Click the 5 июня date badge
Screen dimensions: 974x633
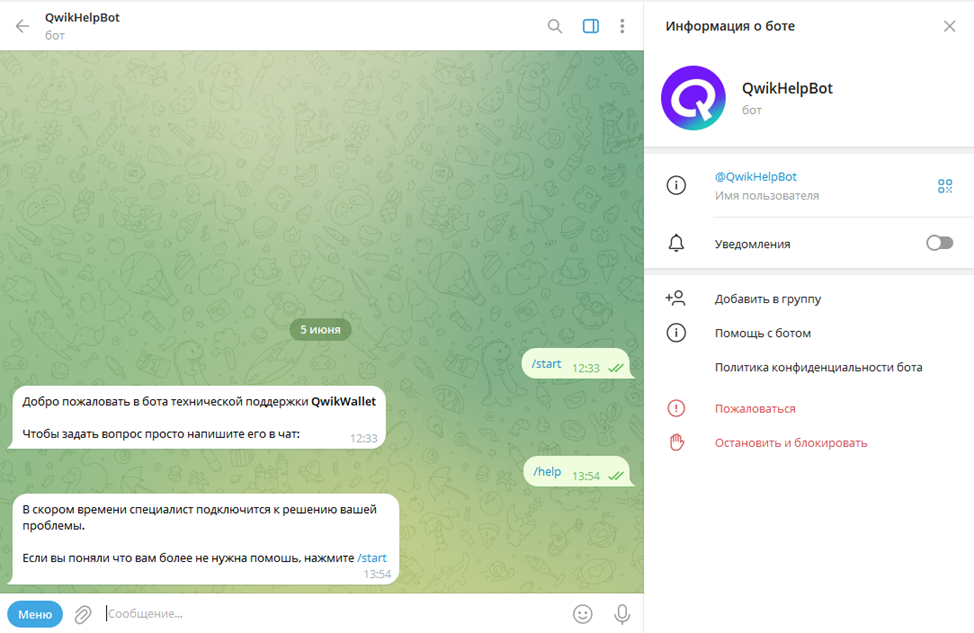click(x=321, y=329)
